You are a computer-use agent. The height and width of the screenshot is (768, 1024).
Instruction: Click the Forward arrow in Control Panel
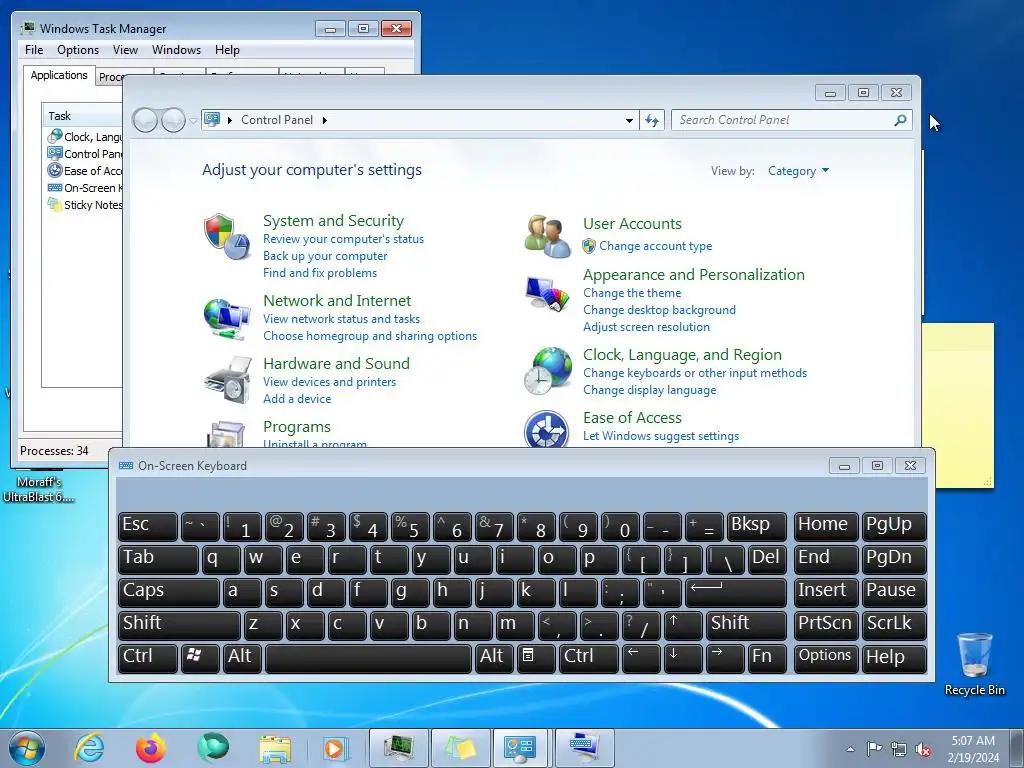click(x=173, y=120)
